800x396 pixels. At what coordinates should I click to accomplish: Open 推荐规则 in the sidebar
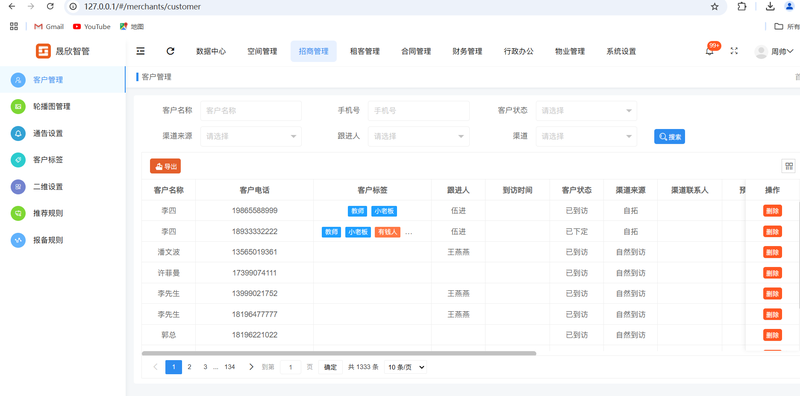pyautogui.click(x=63, y=213)
